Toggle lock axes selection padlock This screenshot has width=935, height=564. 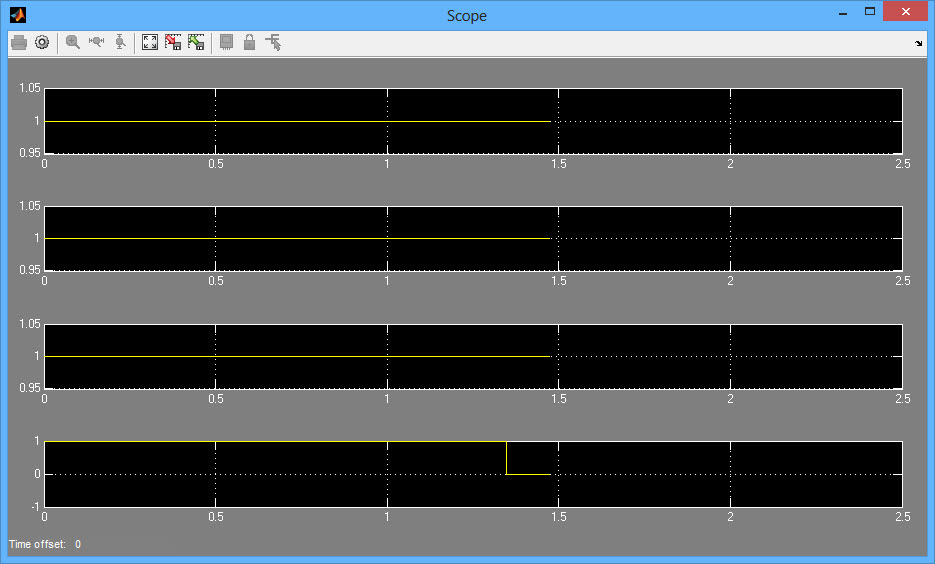point(249,42)
